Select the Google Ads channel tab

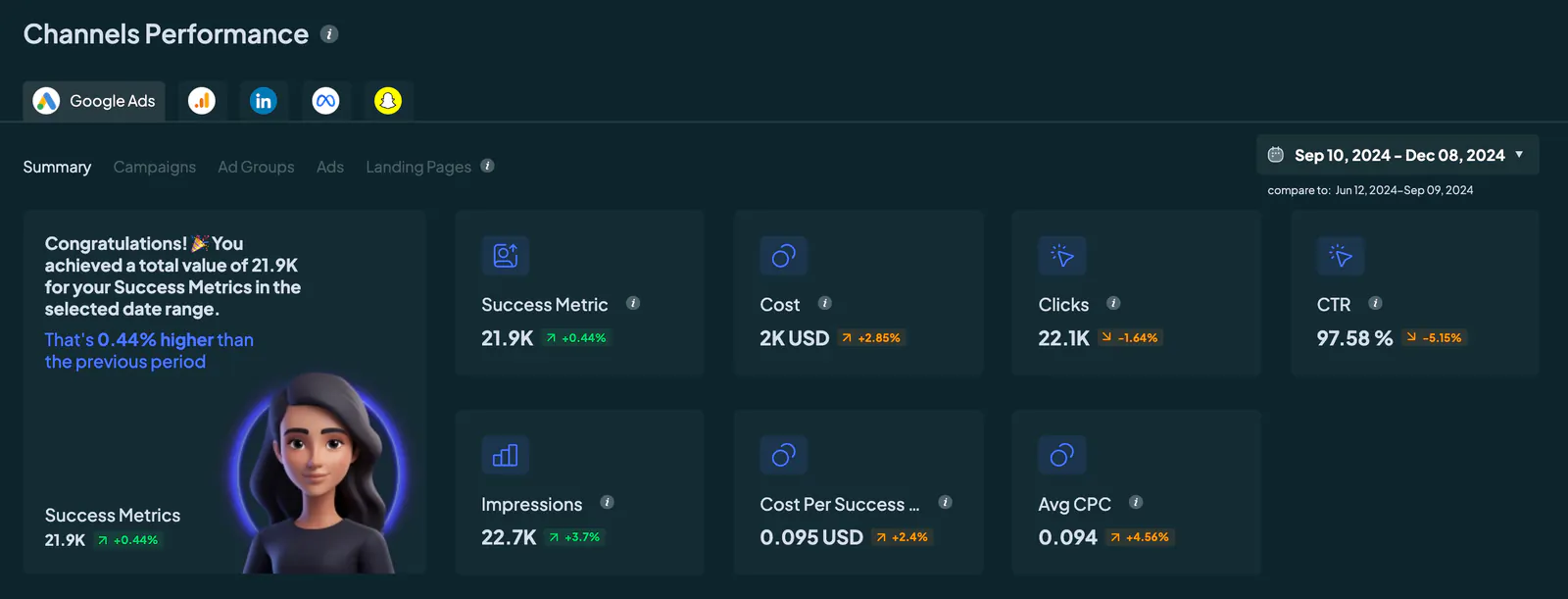point(94,101)
